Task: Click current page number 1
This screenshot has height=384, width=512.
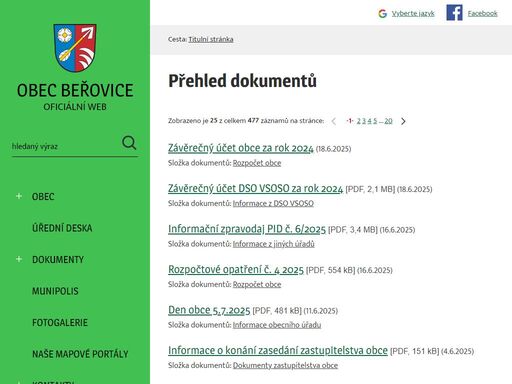Action: click(350, 121)
